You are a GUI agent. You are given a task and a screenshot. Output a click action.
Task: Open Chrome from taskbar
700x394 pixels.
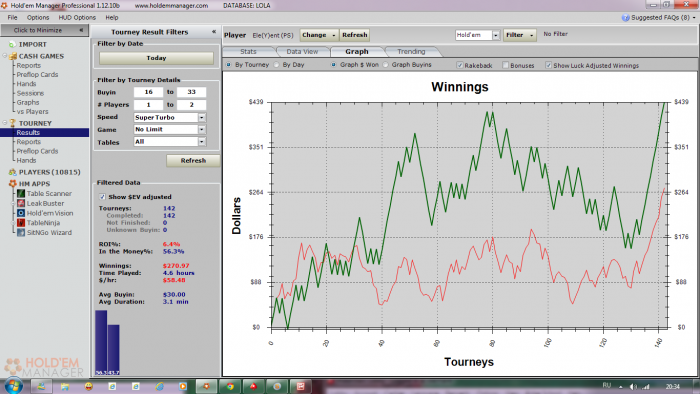230,386
